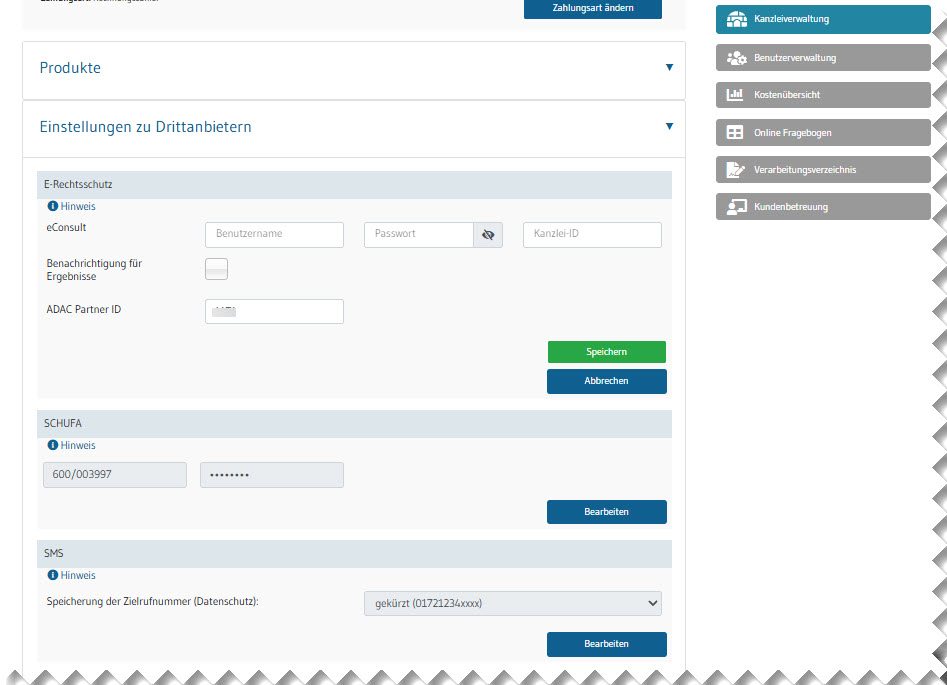
Task: Click the Verarbeitungsverzeichnis document icon
Action: 735,170
